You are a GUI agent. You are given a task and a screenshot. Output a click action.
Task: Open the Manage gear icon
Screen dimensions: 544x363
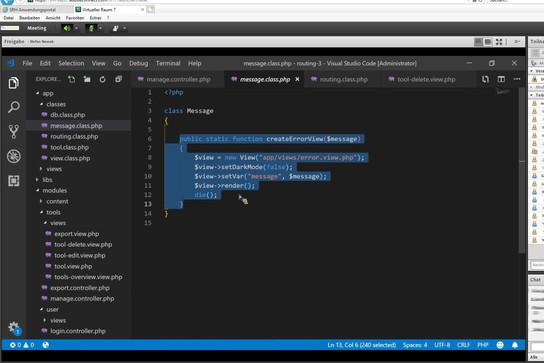14,327
